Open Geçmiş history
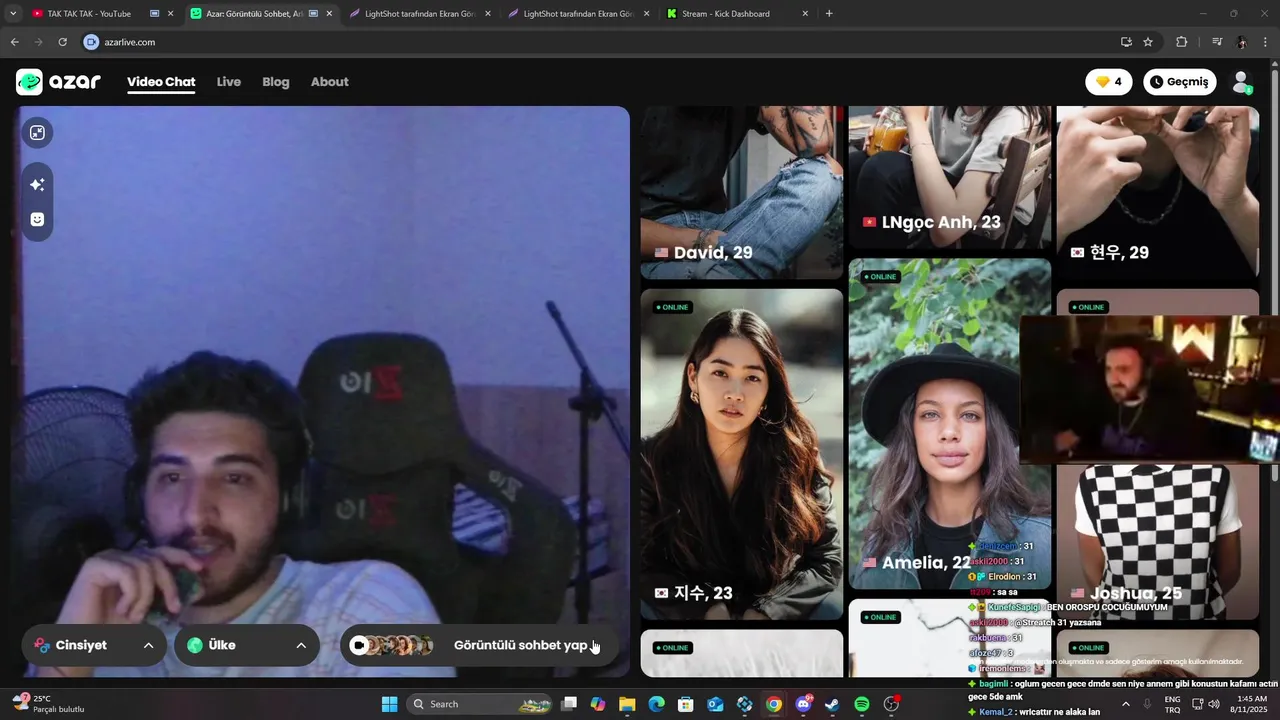This screenshot has width=1280, height=720. [1180, 82]
